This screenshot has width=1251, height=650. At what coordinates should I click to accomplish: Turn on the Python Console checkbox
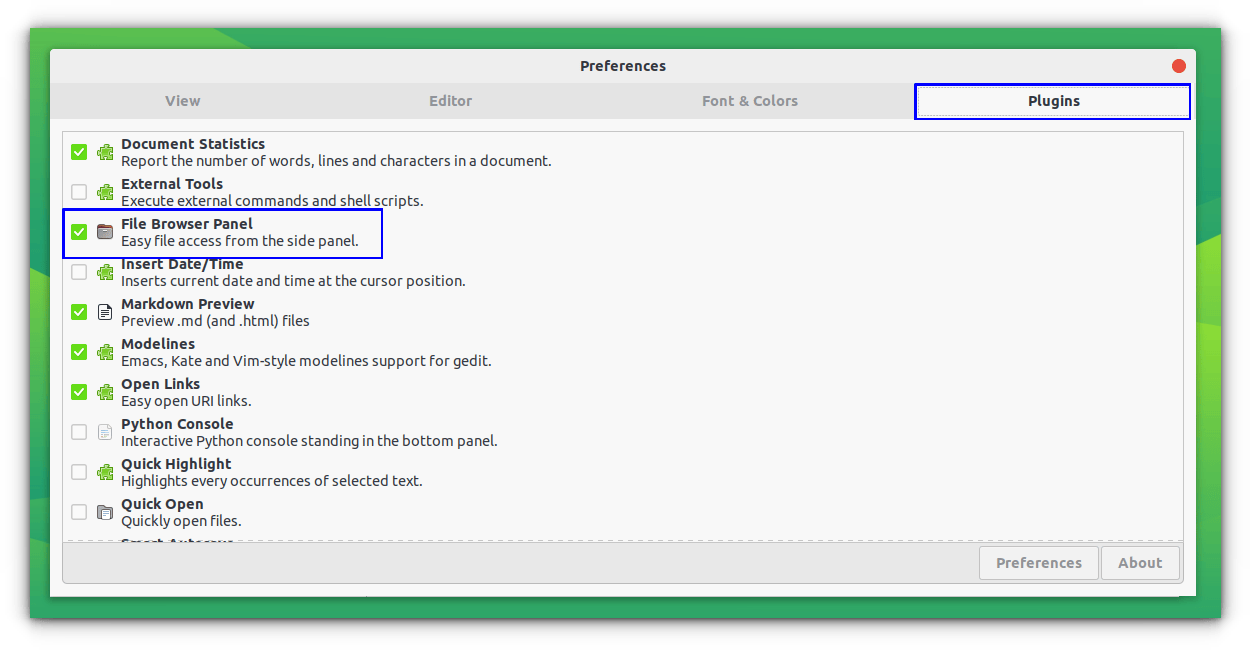click(79, 432)
